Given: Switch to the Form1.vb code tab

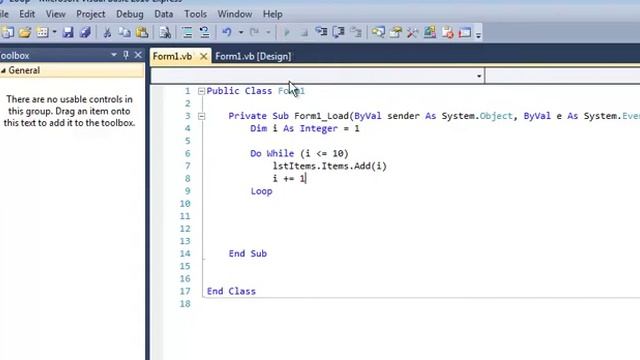Looking at the screenshot, I should click(172, 56).
